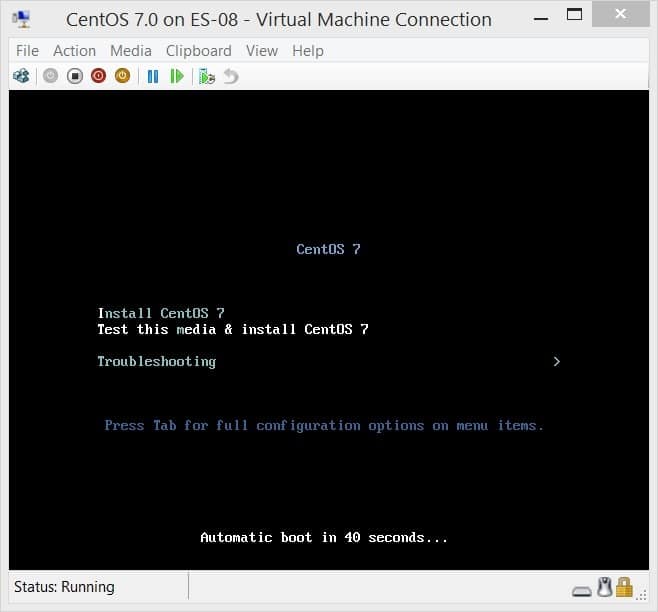Image resolution: width=658 pixels, height=612 pixels.
Task: Create a checkpoint using the snapshot icon
Action: pyautogui.click(x=207, y=76)
